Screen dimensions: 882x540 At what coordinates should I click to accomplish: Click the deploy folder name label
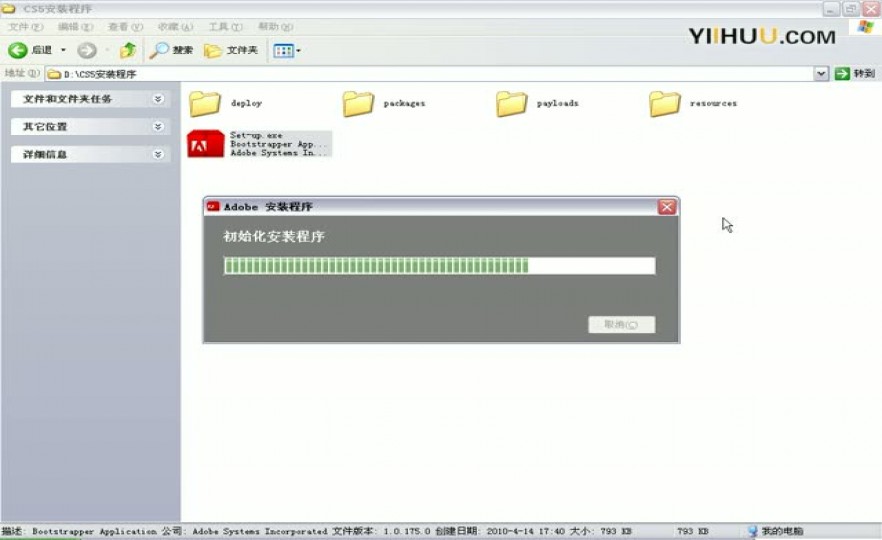click(246, 104)
